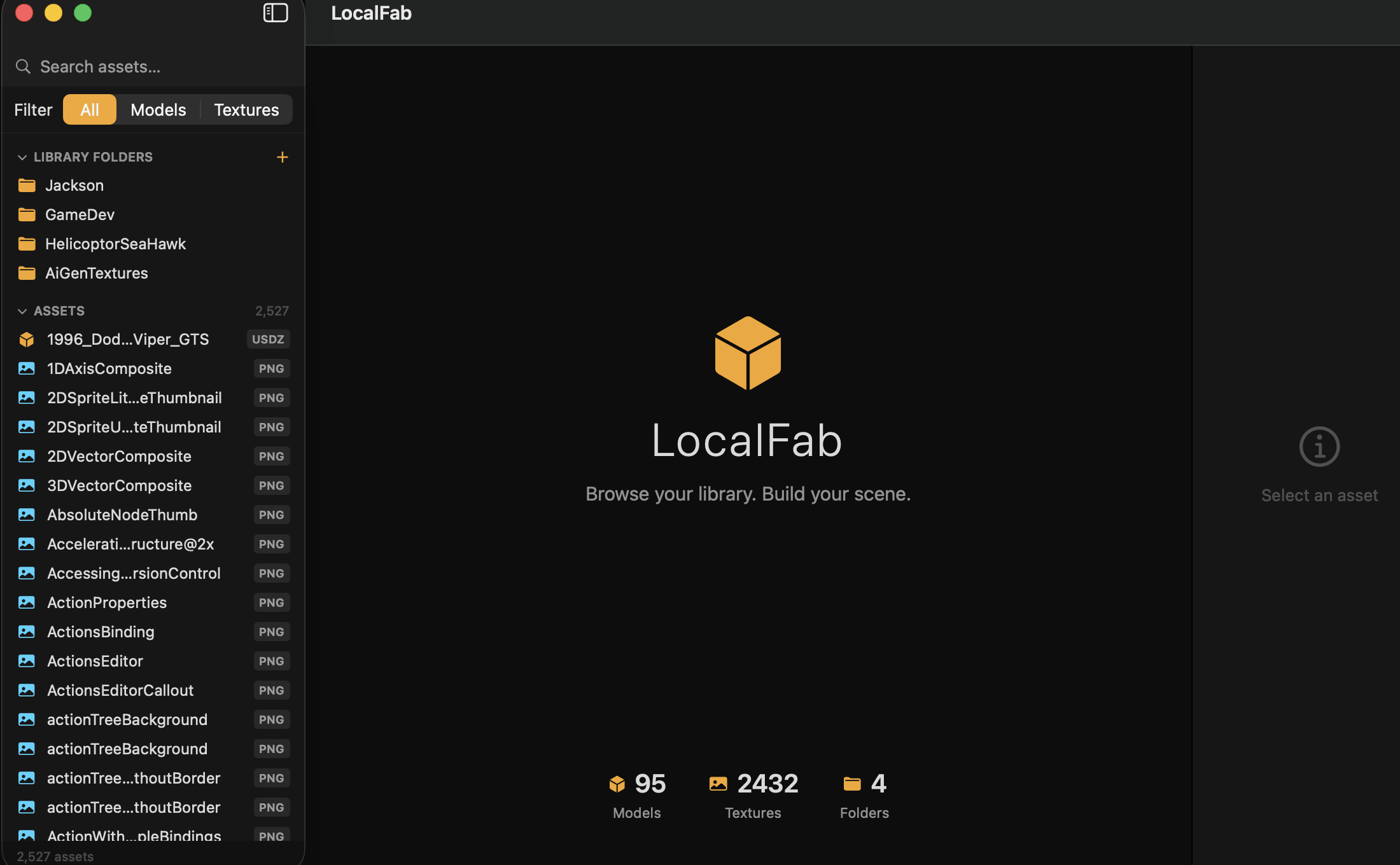Click the 4 Folders count

(878, 784)
